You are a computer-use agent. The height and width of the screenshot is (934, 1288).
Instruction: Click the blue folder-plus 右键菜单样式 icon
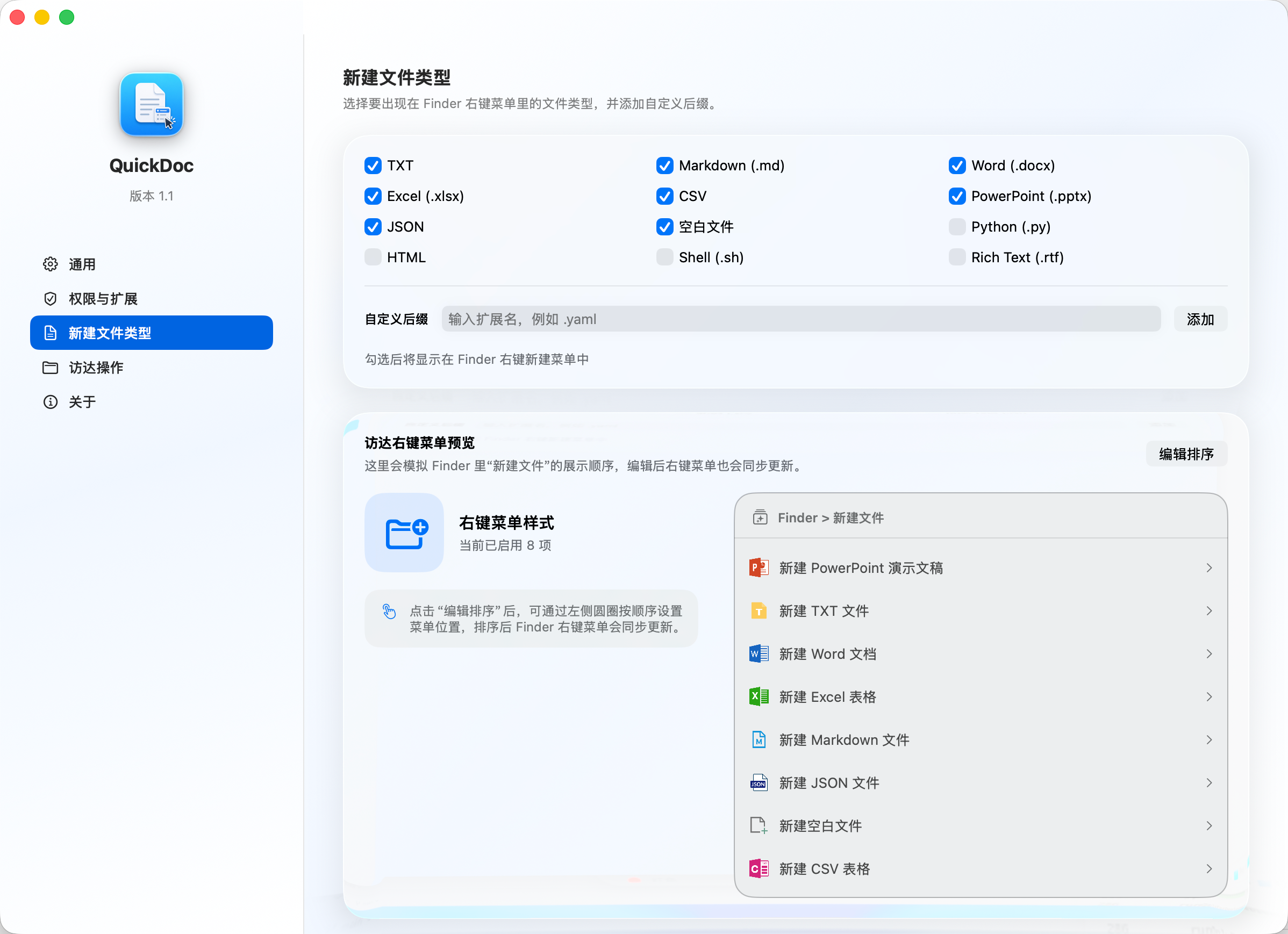[x=404, y=533]
